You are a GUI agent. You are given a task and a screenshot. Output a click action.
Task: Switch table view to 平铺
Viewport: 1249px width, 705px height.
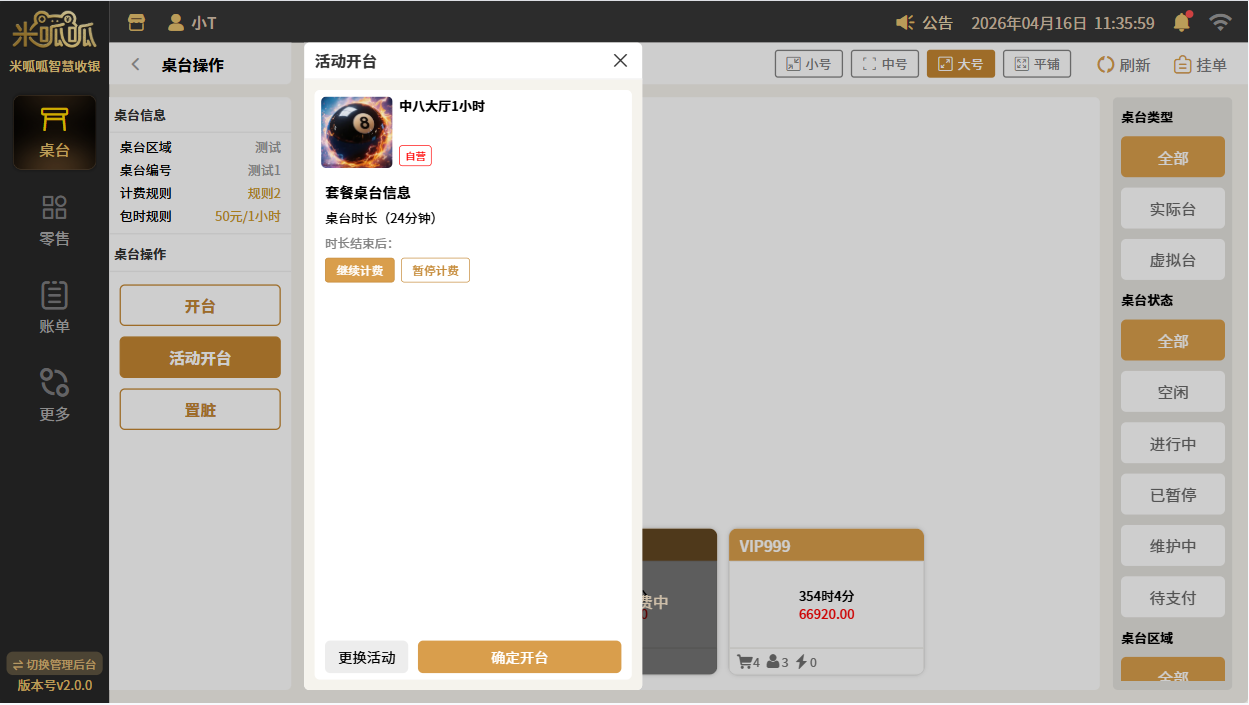click(x=1036, y=64)
